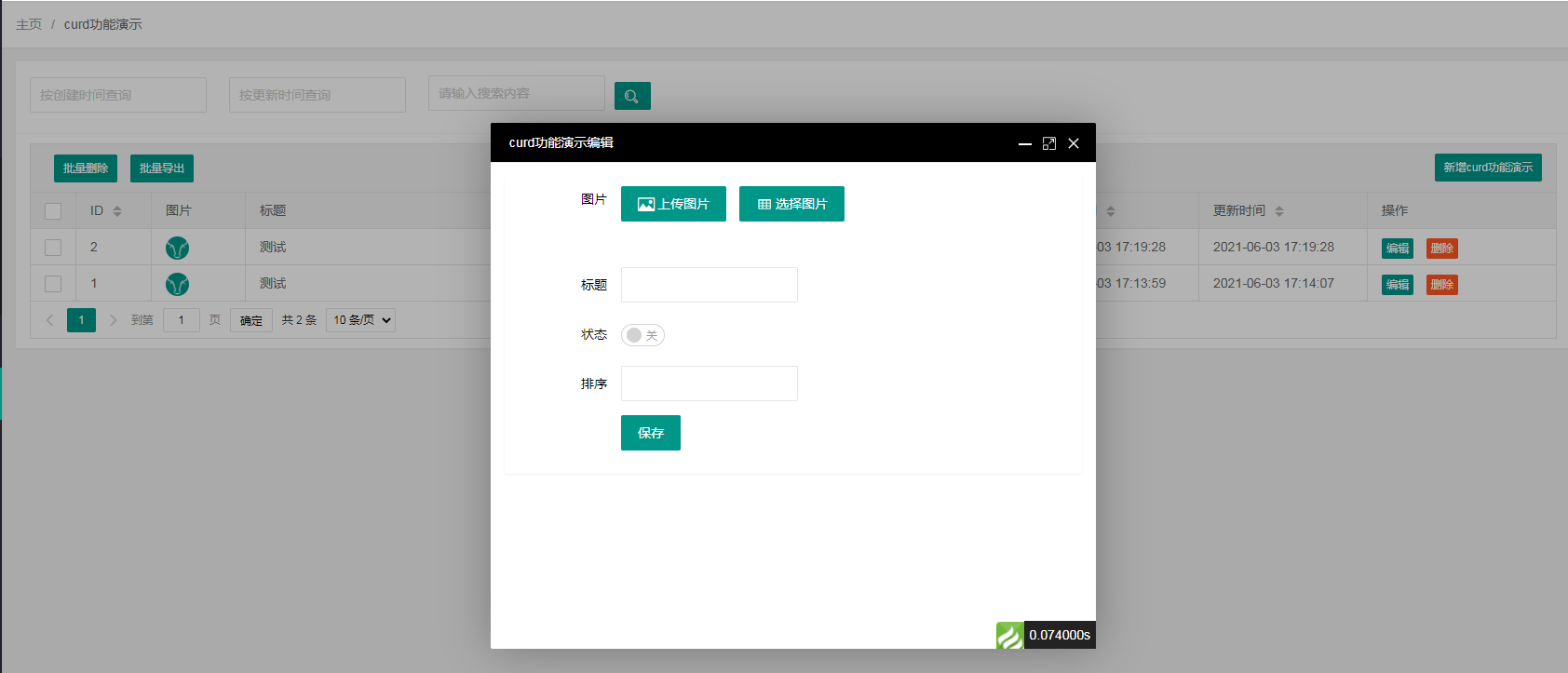Maximize the curd功能演示编辑 dialog
The height and width of the screenshot is (673, 1568).
pyautogui.click(x=1049, y=143)
